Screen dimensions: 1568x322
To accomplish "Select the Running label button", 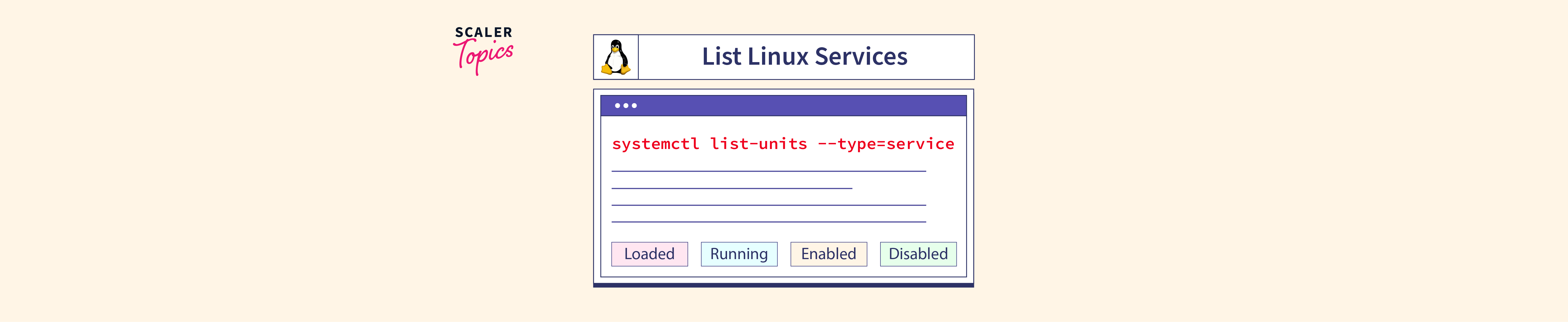I will pos(739,254).
